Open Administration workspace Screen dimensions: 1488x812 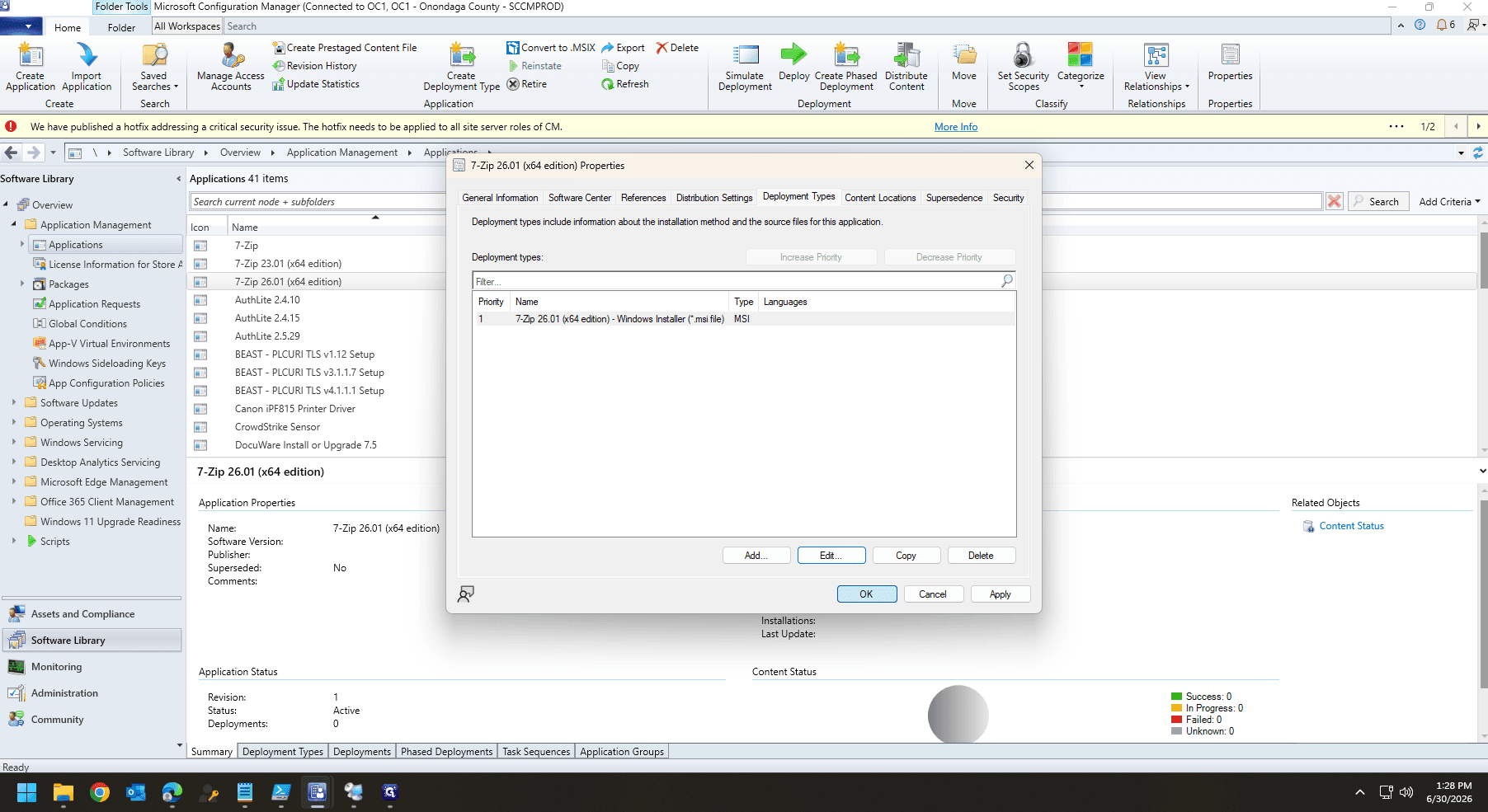(92, 693)
